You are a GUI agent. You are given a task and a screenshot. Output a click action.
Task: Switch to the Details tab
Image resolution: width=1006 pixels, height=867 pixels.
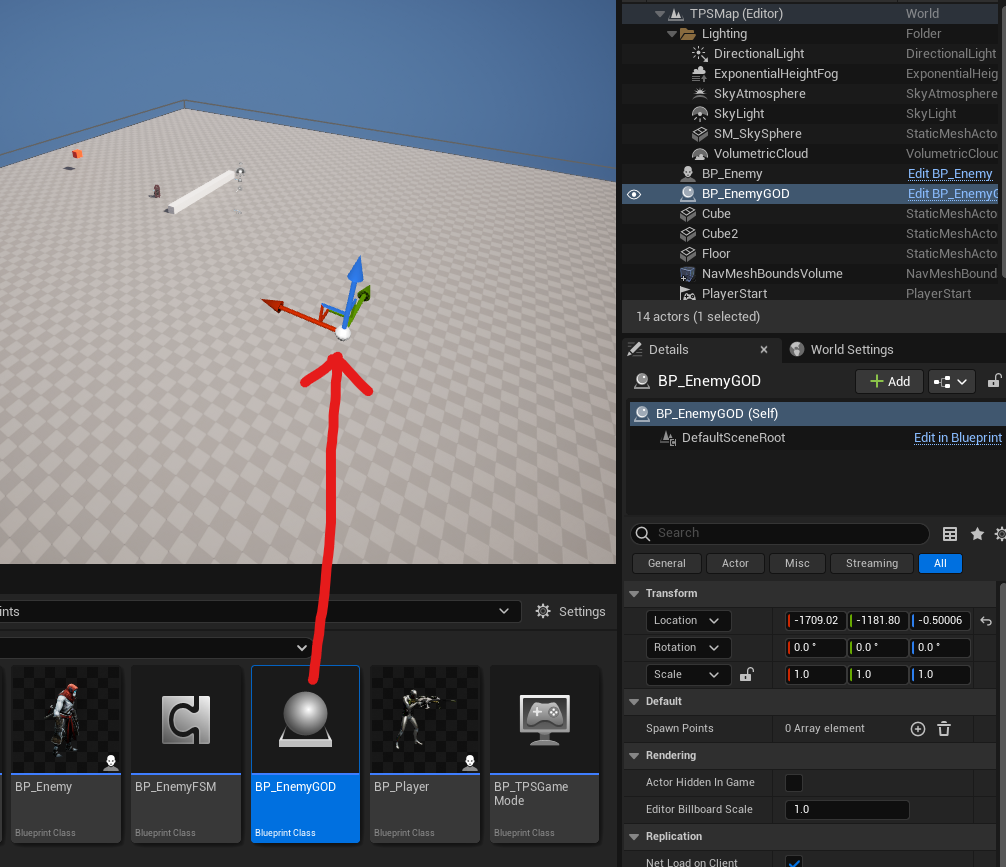668,350
